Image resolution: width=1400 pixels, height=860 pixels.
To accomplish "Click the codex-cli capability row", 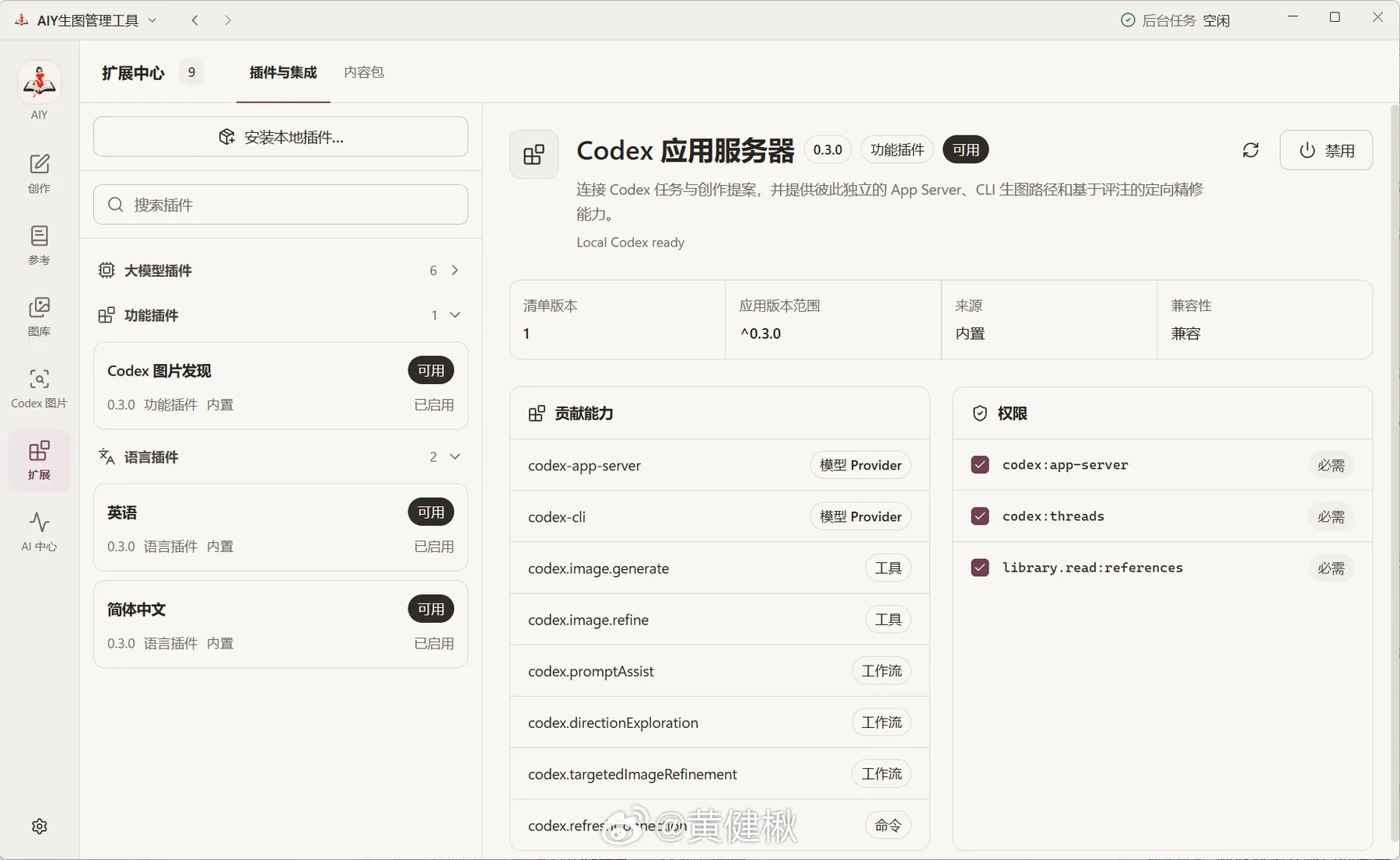I will point(719,516).
